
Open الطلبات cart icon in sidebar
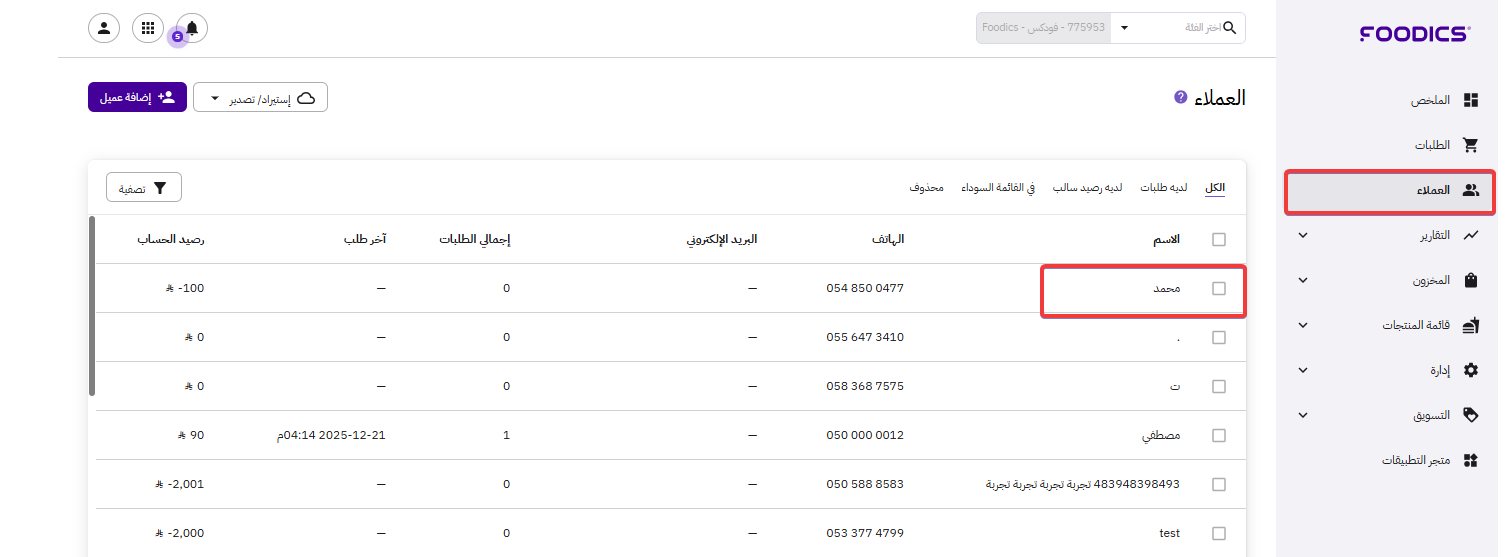pos(1470,145)
